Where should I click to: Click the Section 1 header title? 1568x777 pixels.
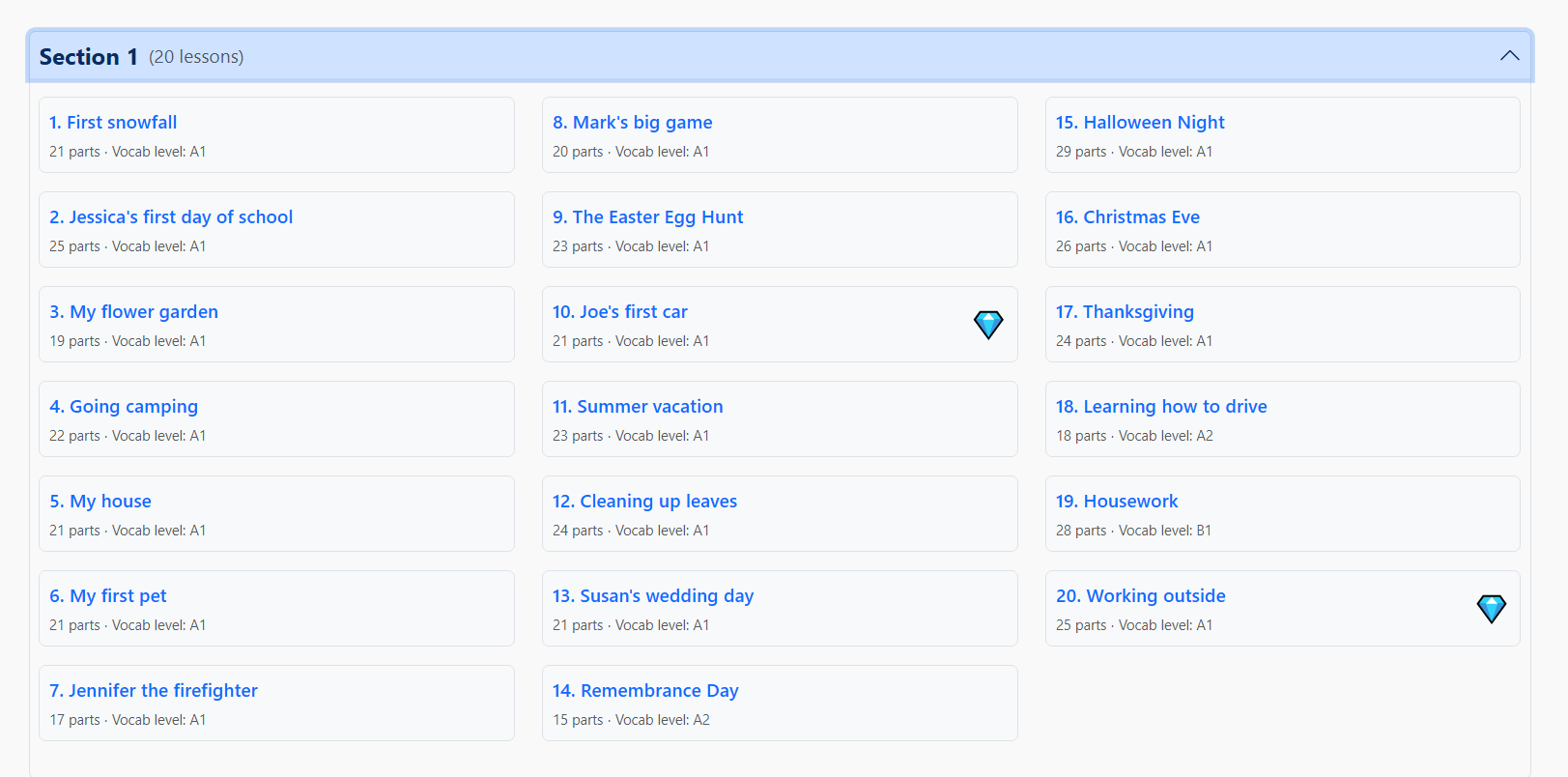(x=89, y=57)
